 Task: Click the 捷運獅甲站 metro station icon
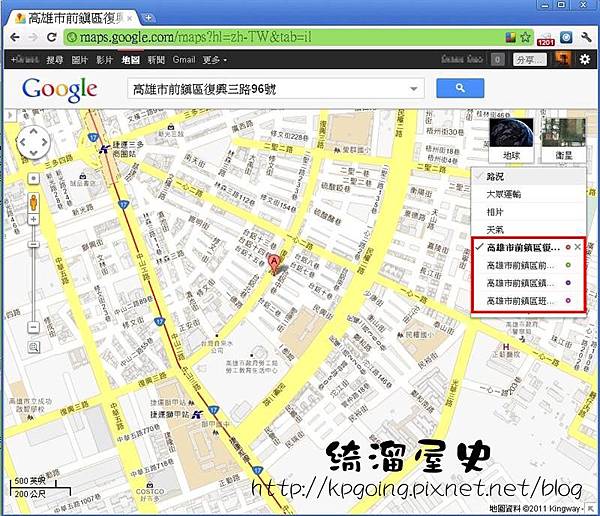coord(198,414)
